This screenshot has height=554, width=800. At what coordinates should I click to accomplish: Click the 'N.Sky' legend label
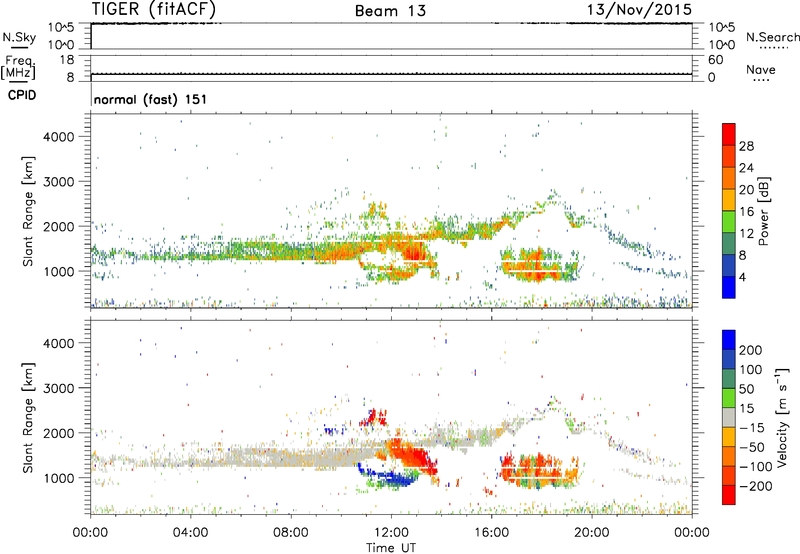[19, 37]
